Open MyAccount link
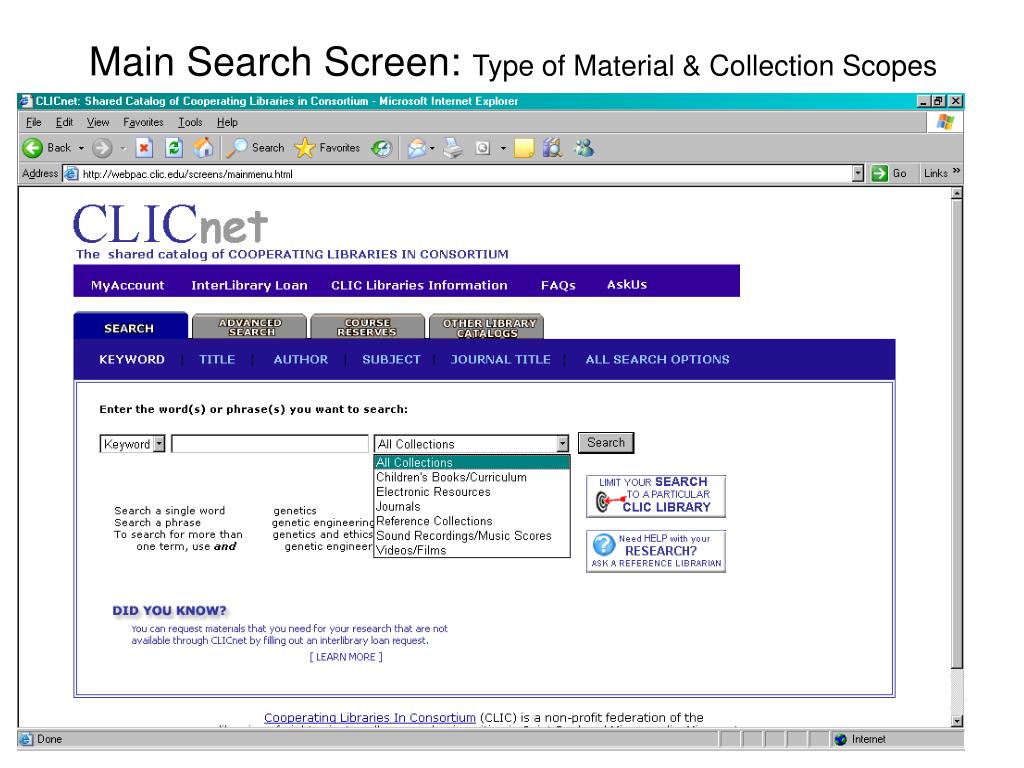 (x=128, y=285)
